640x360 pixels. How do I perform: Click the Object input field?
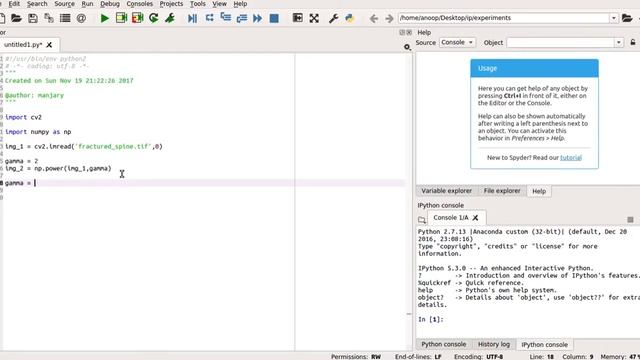click(x=561, y=42)
